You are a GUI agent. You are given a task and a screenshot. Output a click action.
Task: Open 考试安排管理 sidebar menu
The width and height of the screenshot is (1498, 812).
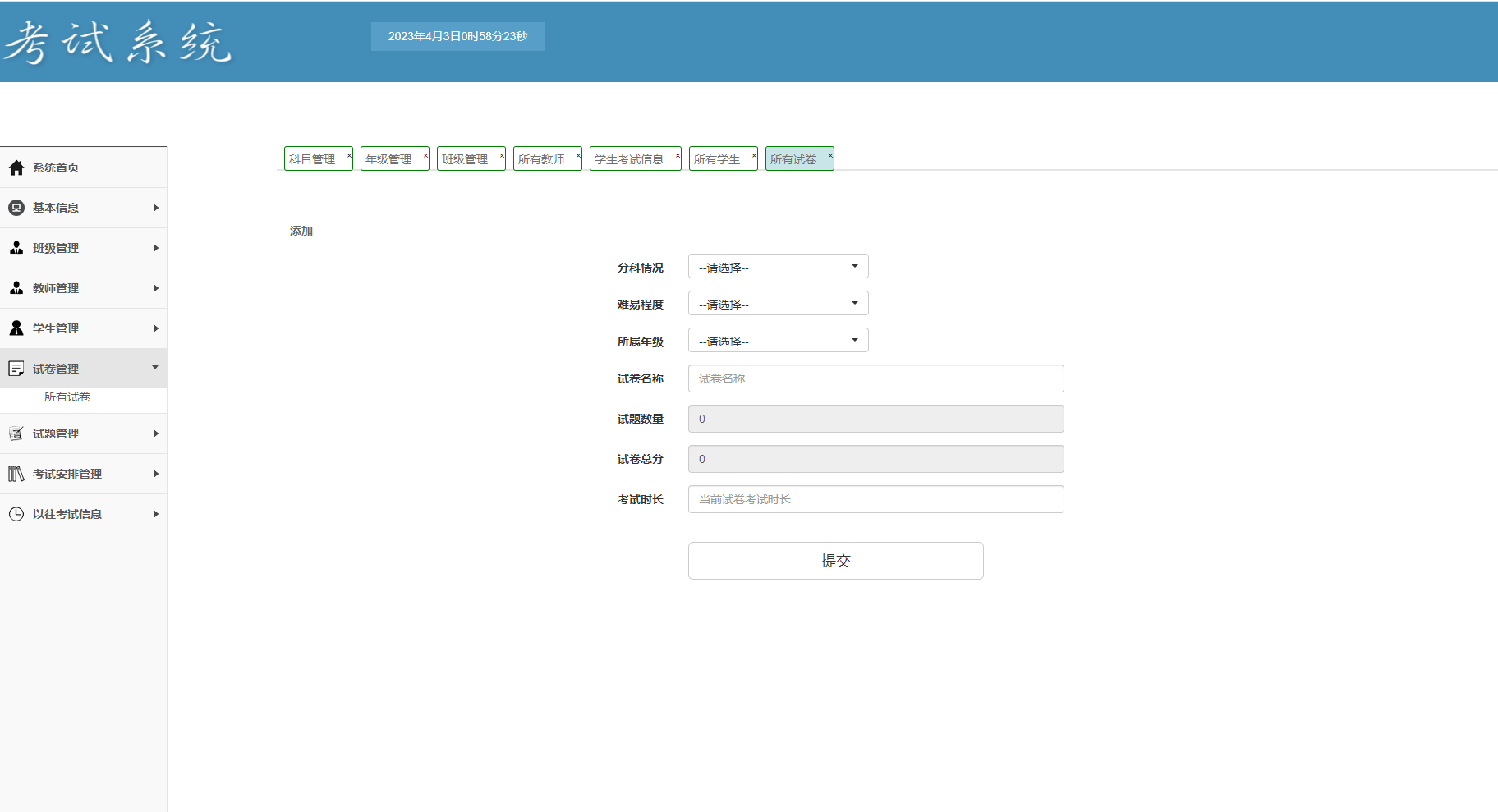[84, 474]
